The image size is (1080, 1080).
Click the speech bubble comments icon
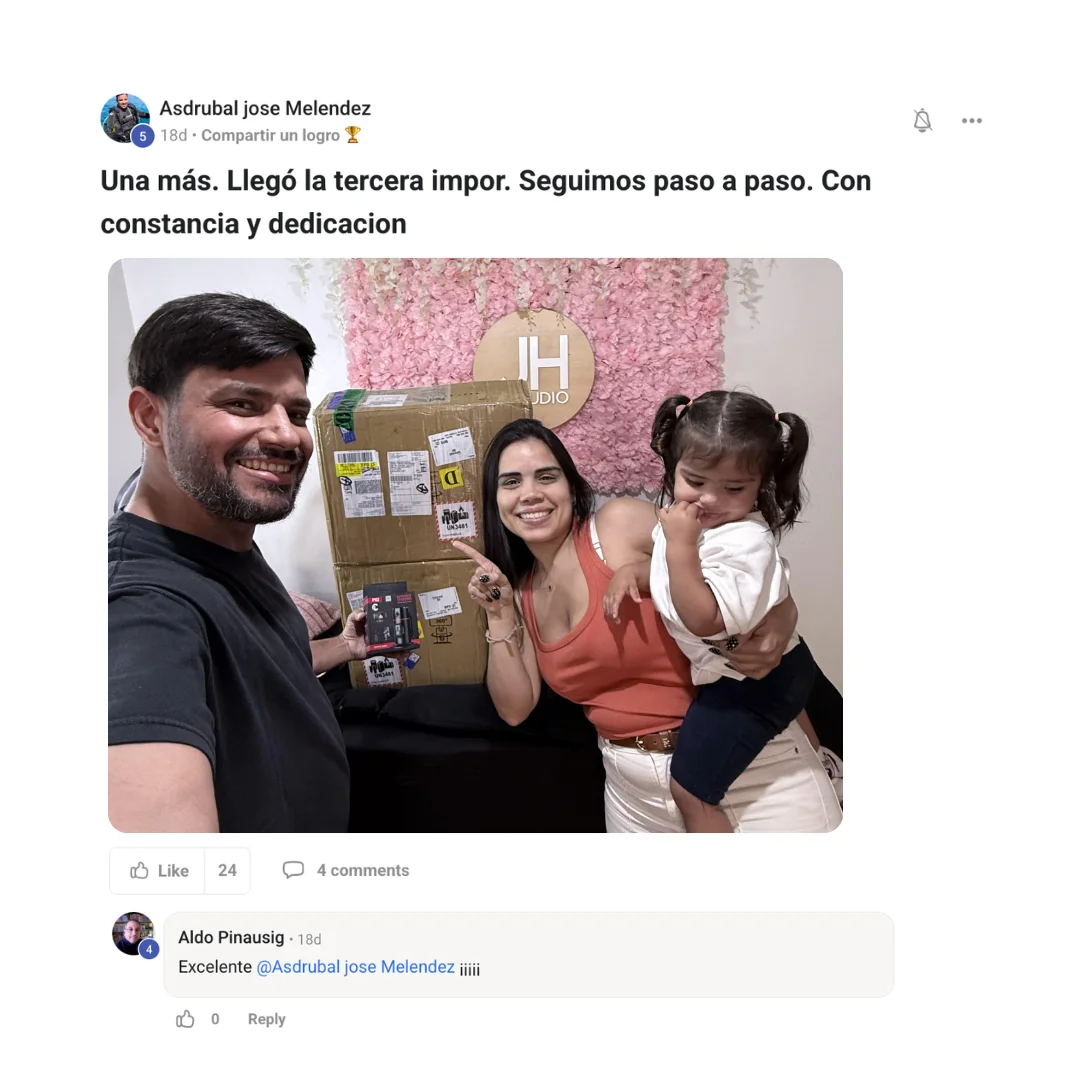(293, 870)
